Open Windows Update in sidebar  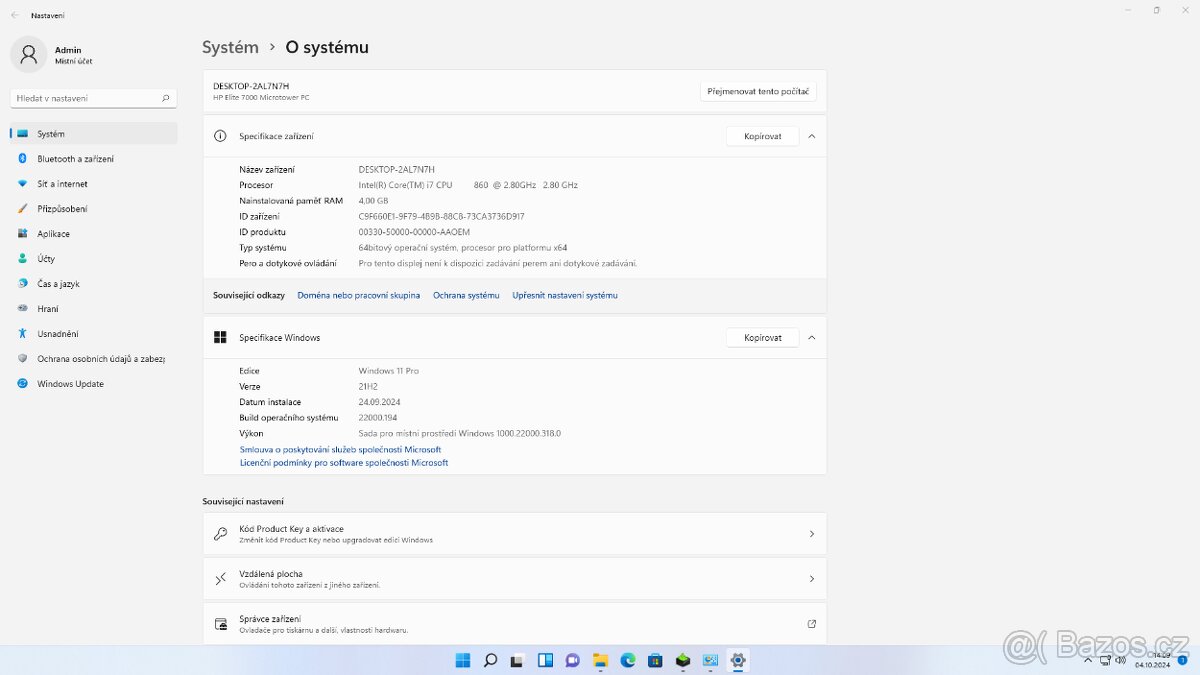click(70, 384)
